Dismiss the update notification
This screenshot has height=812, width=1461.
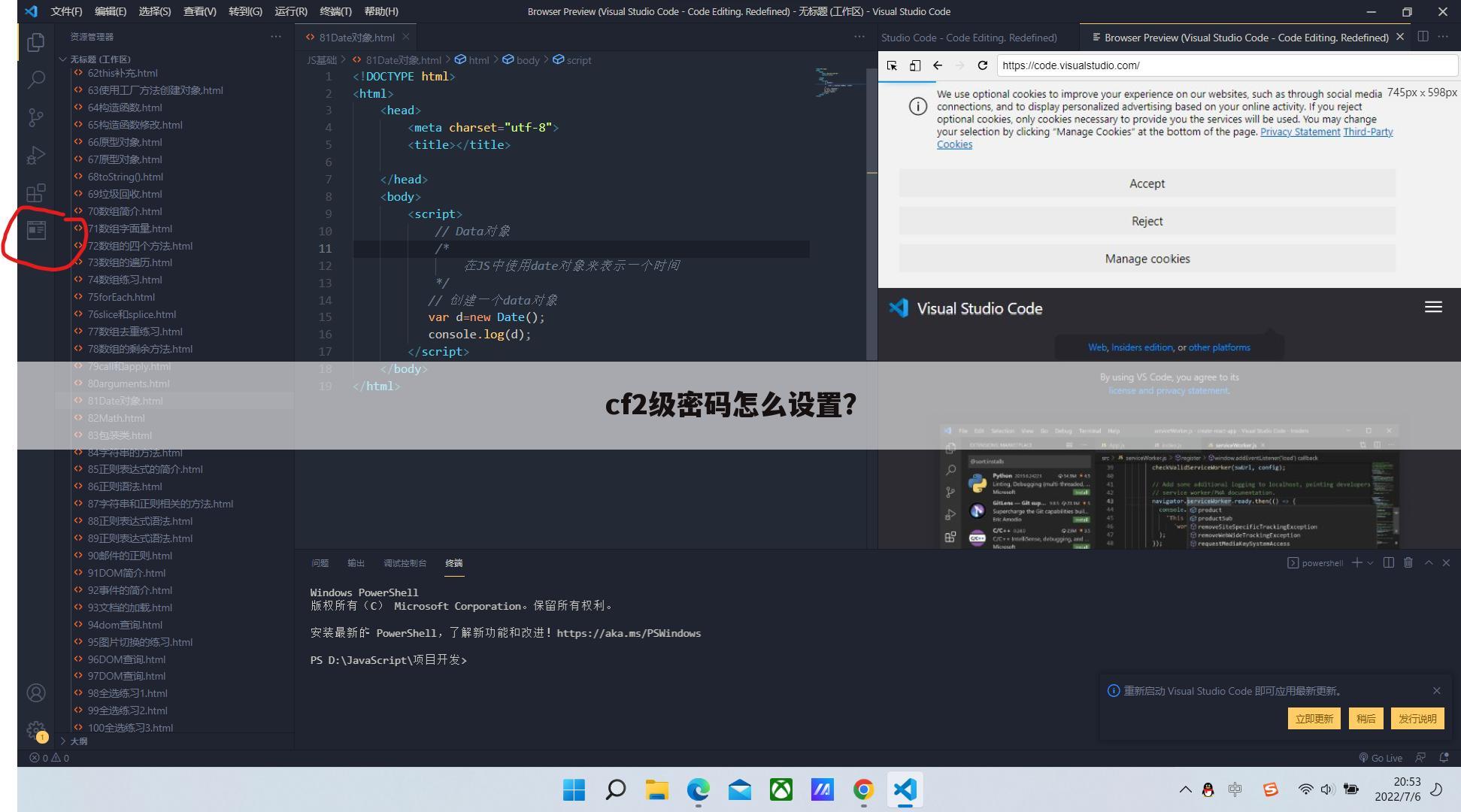(1437, 690)
